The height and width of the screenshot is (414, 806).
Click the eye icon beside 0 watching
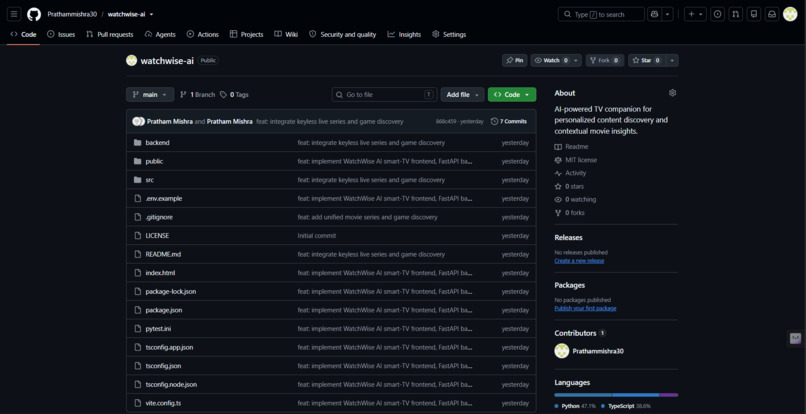558,200
